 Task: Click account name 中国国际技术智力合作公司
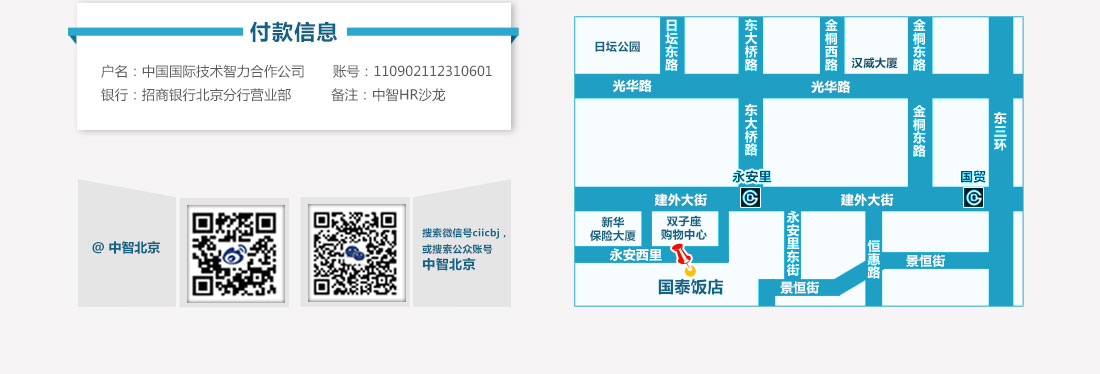click(x=224, y=72)
